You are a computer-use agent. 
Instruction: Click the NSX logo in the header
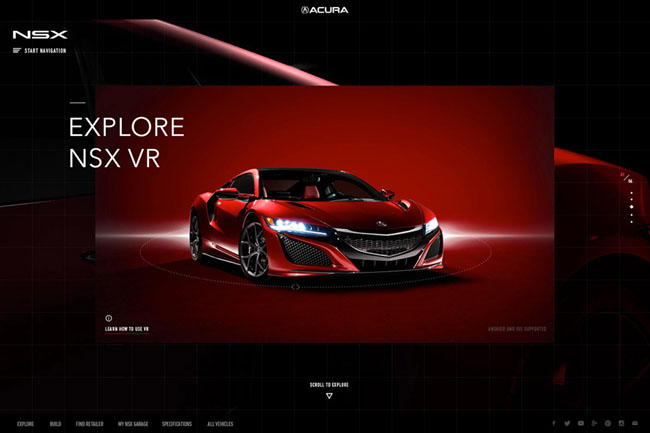point(40,35)
